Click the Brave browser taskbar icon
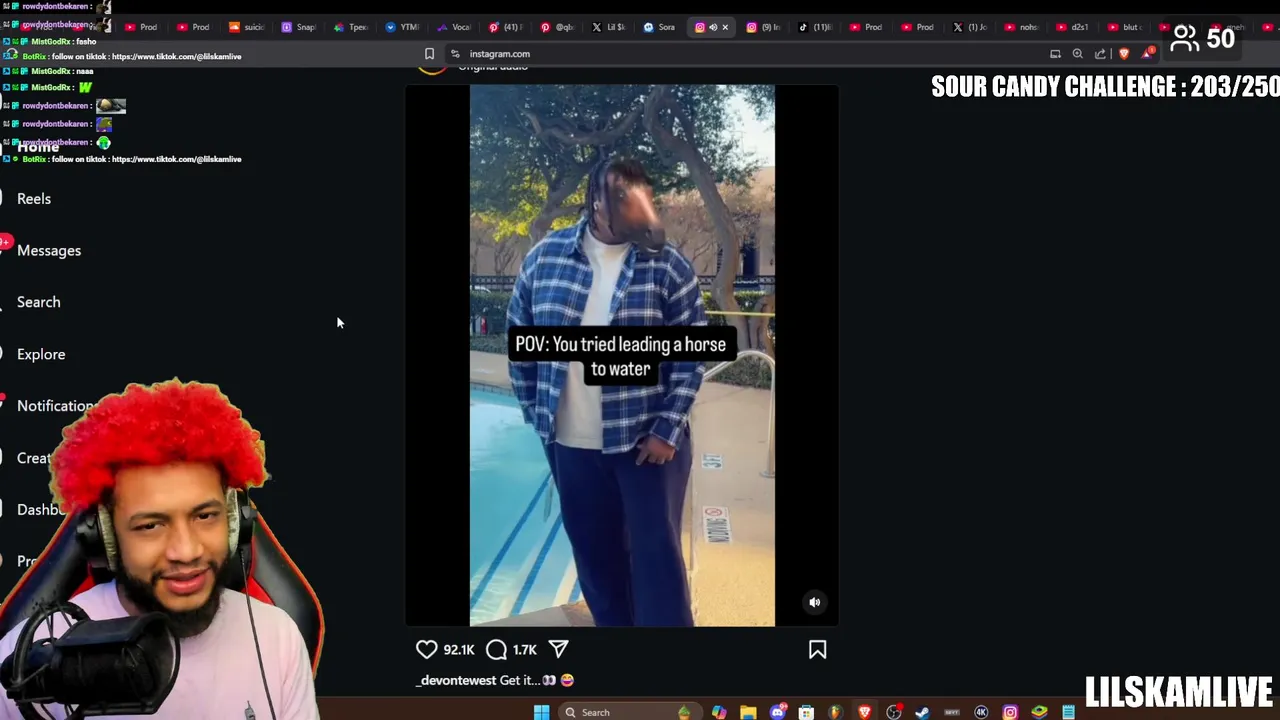 pyautogui.click(x=865, y=712)
